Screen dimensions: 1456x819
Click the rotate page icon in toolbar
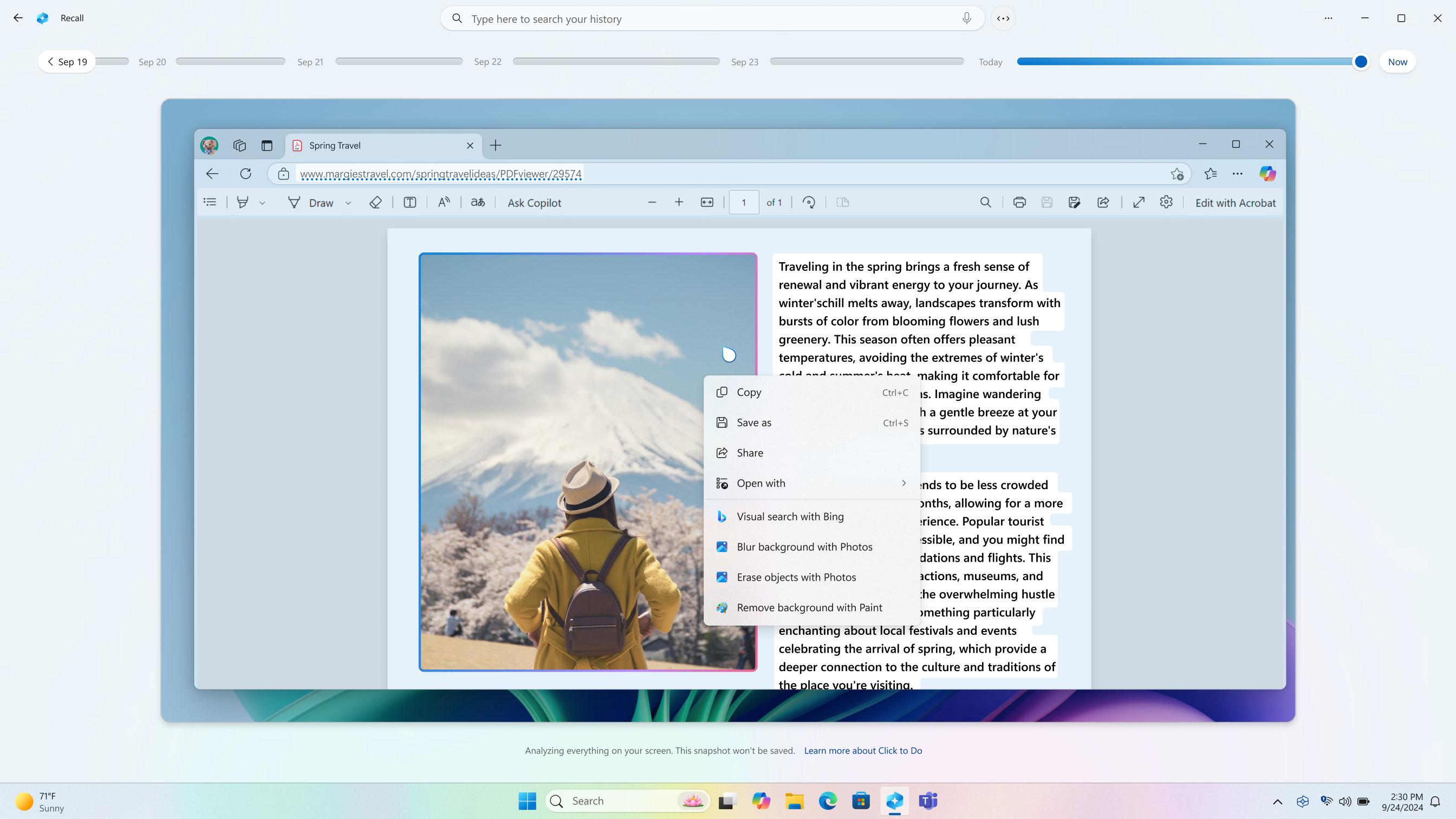(x=808, y=202)
